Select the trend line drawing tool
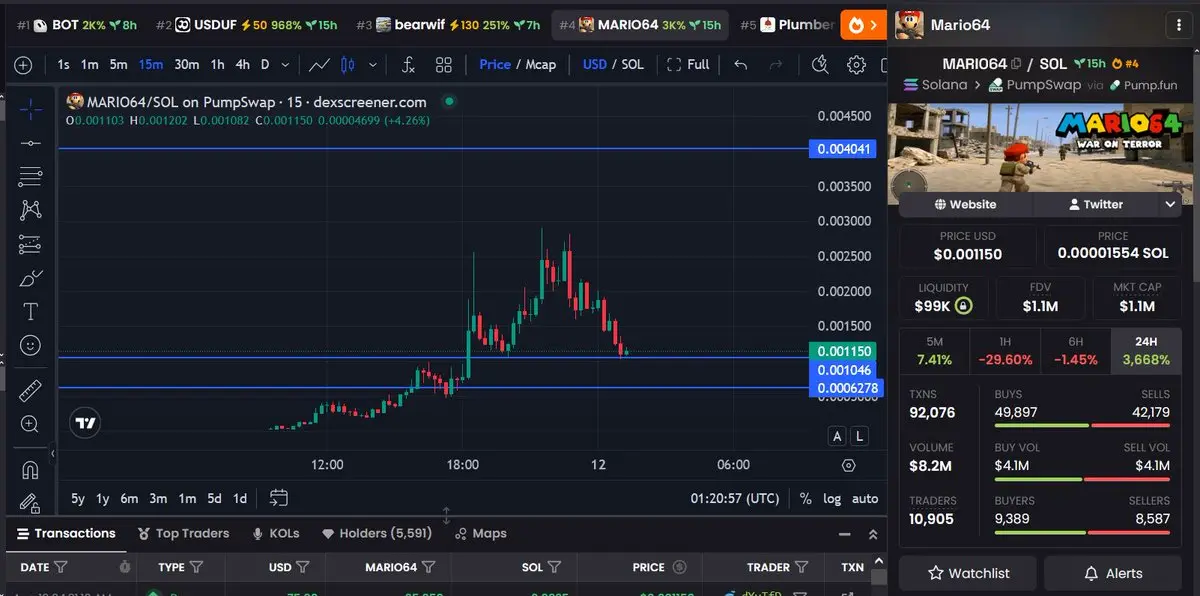The width and height of the screenshot is (1200, 596). [x=31, y=144]
